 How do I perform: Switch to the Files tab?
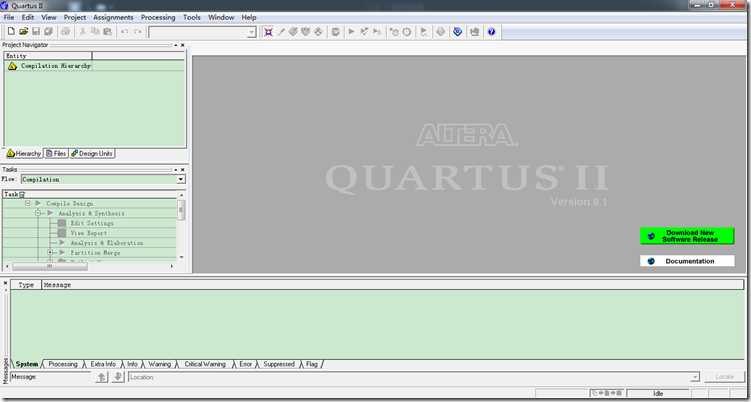pyautogui.click(x=56, y=154)
